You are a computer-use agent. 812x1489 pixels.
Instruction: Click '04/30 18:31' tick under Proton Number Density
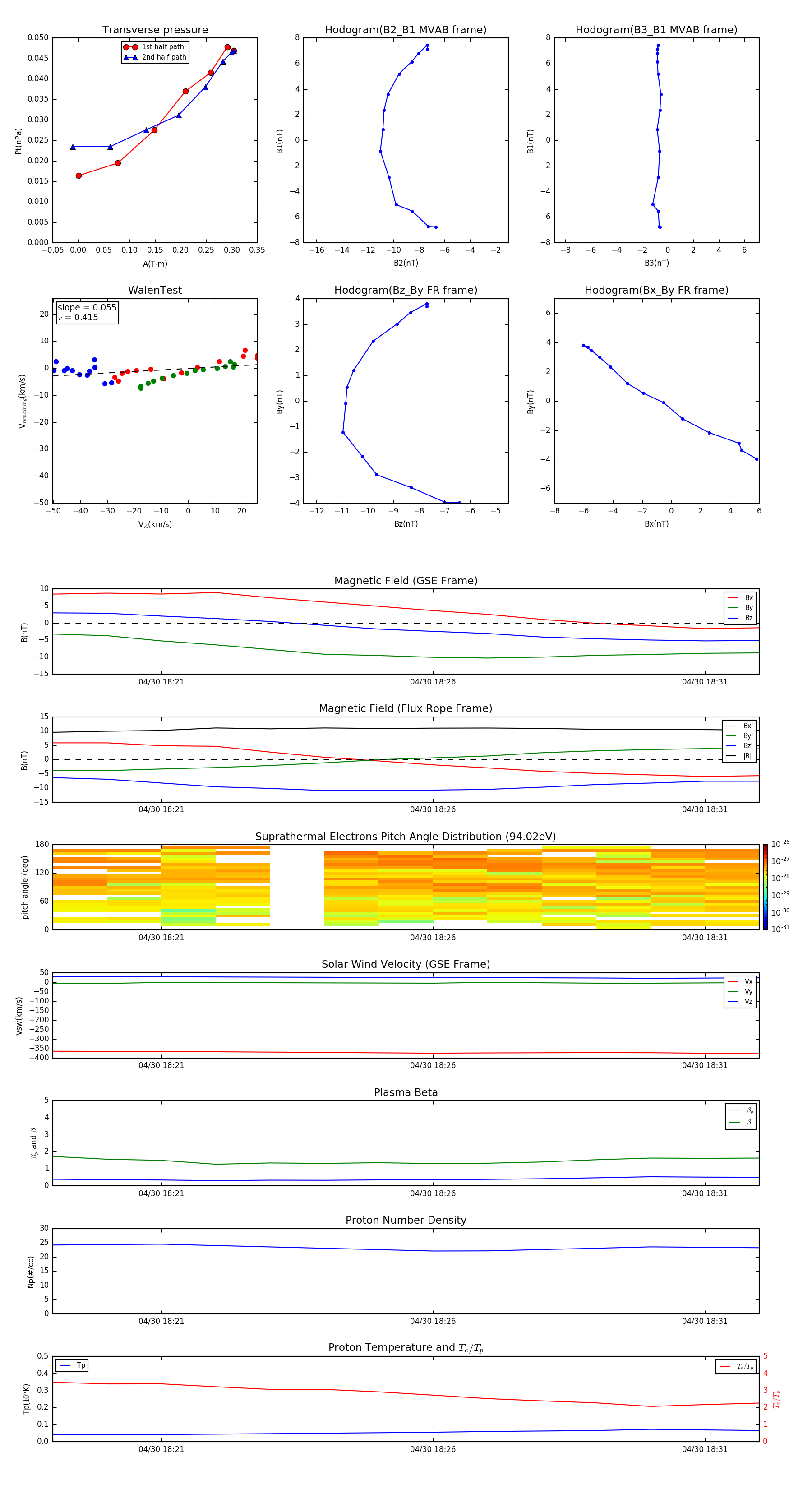pos(705,1321)
